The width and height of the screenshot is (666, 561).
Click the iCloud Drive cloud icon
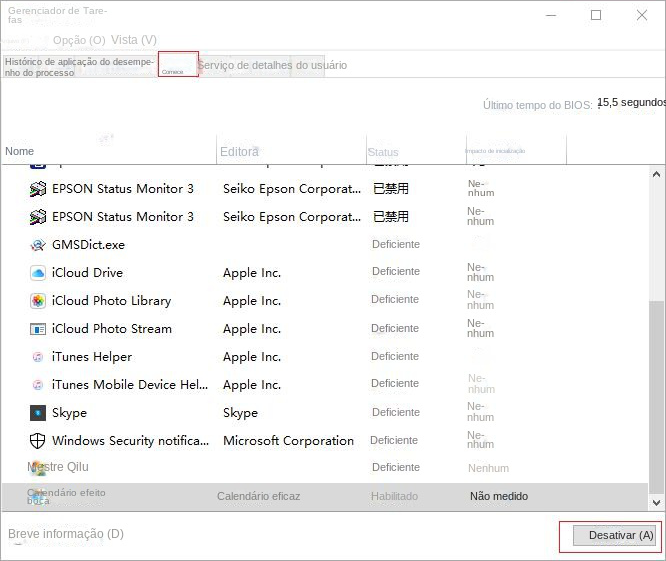click(x=38, y=273)
